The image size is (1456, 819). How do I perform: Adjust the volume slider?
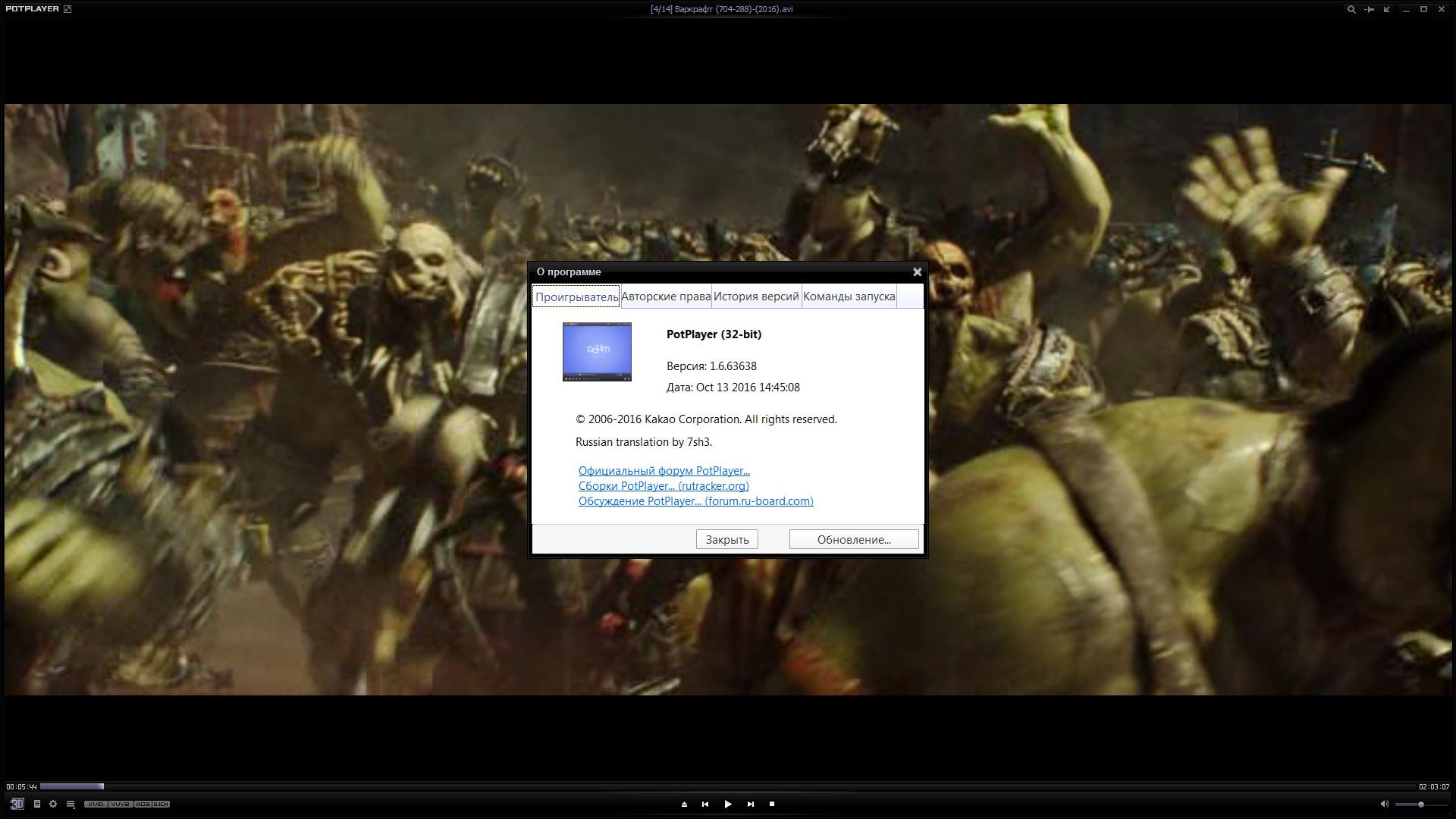1420,804
